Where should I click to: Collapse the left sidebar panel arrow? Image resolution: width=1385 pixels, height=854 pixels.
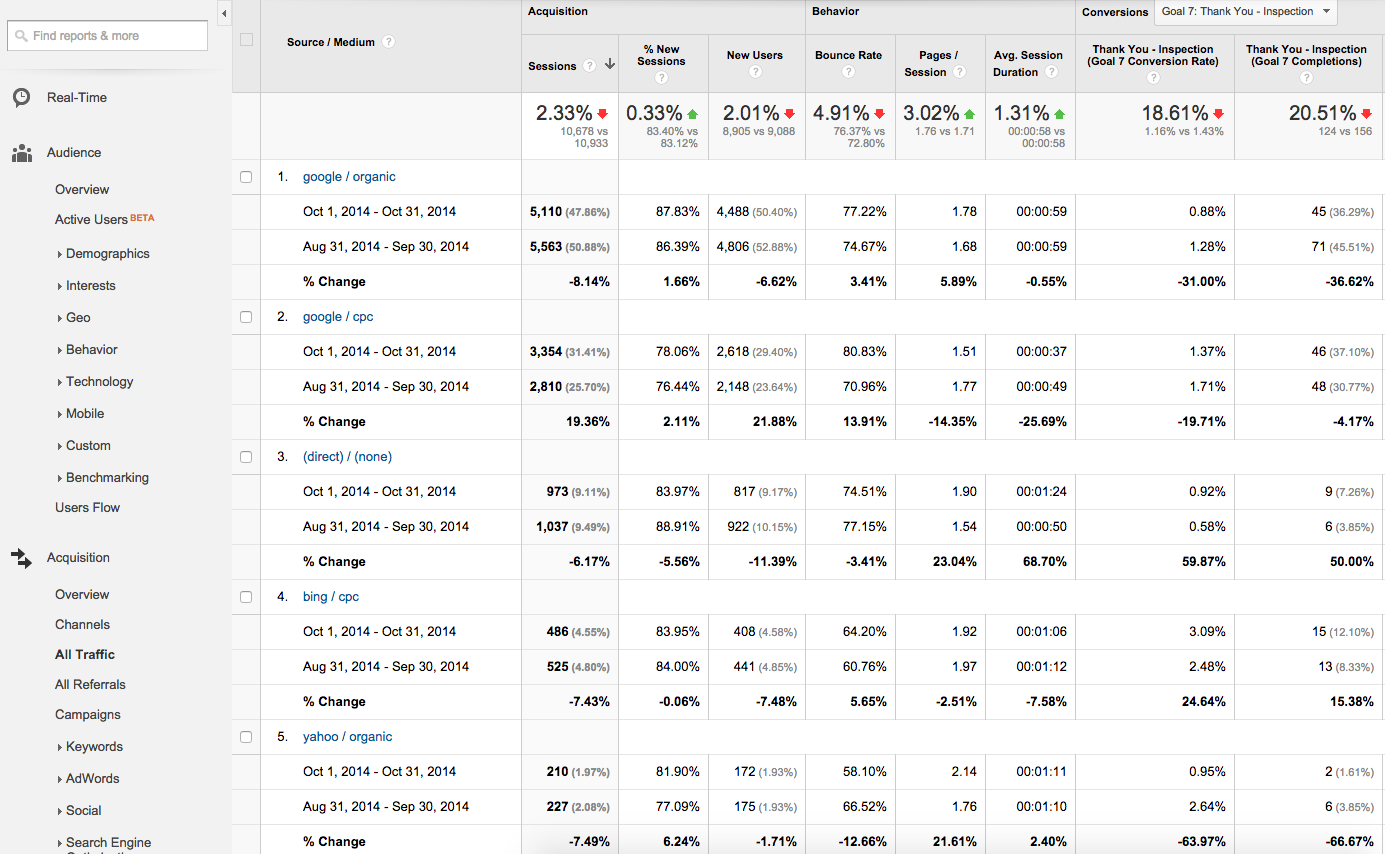point(224,13)
